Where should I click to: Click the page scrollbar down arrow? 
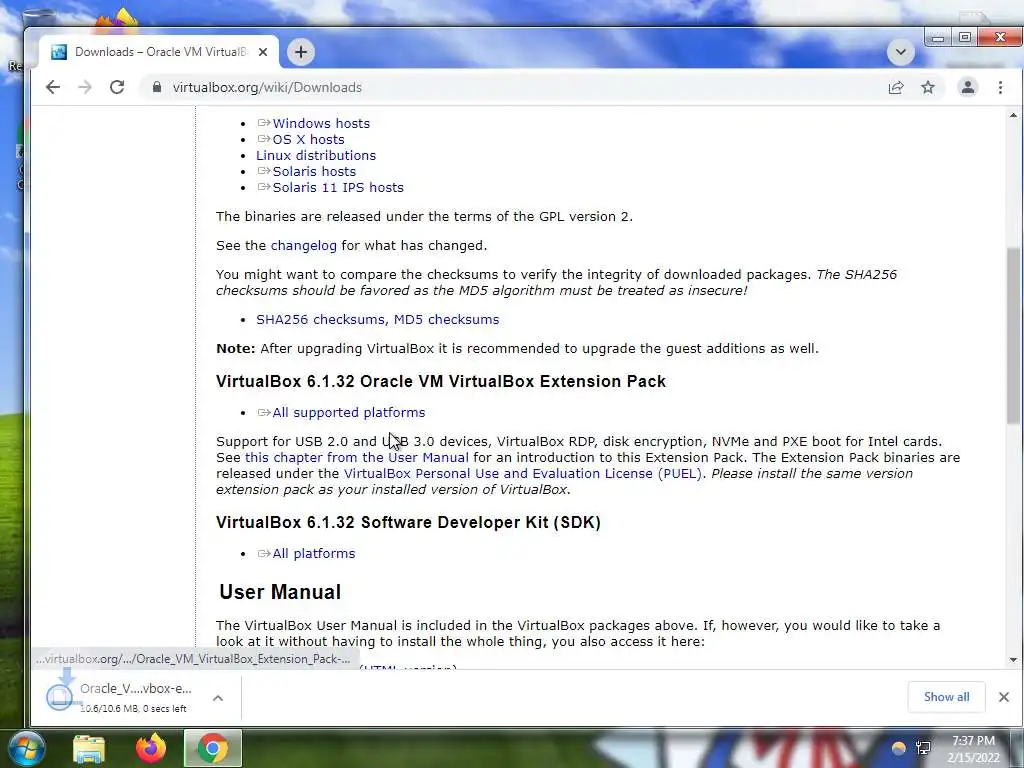coord(1013,660)
